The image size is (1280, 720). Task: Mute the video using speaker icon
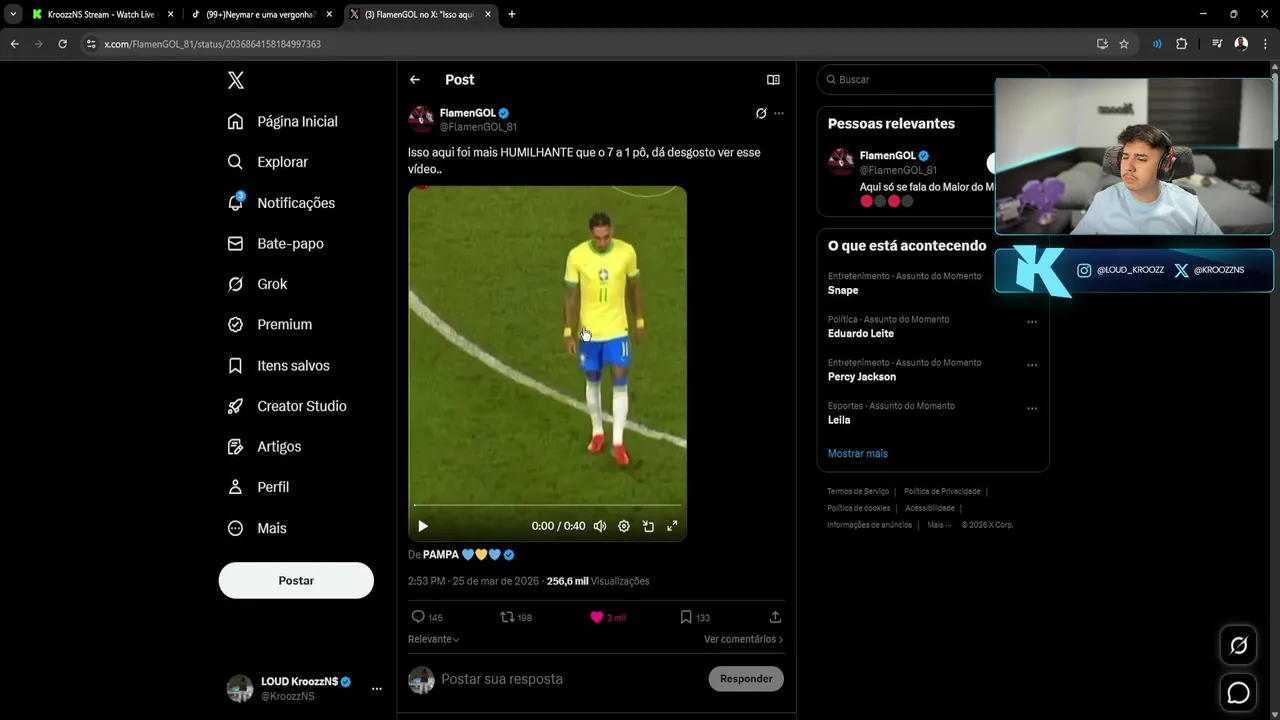600,526
